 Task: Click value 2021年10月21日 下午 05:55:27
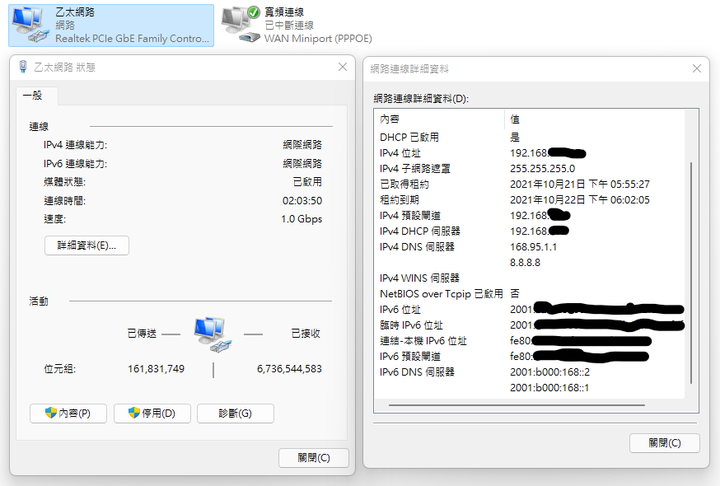click(579, 184)
